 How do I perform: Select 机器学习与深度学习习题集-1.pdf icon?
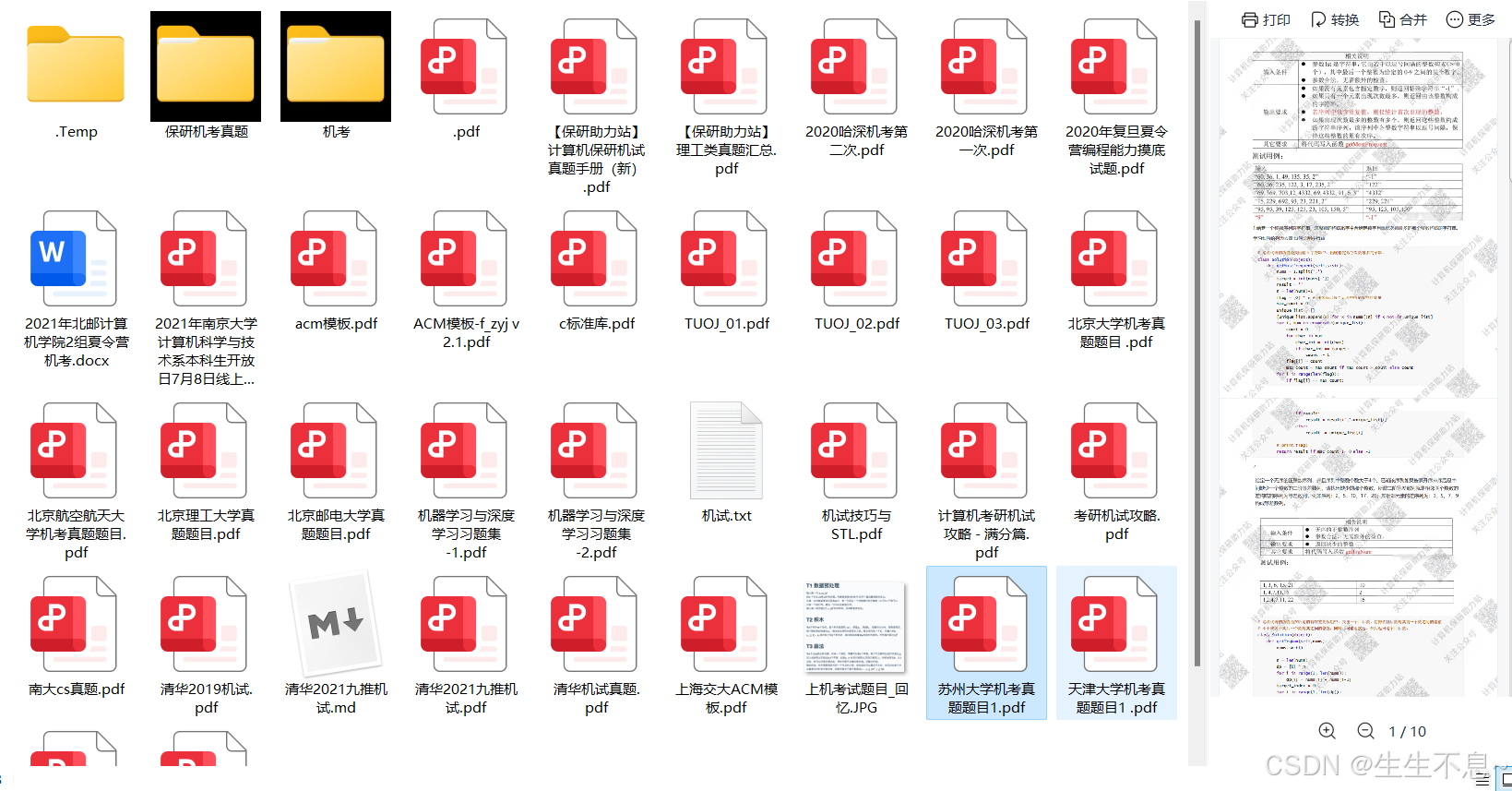pos(466,450)
